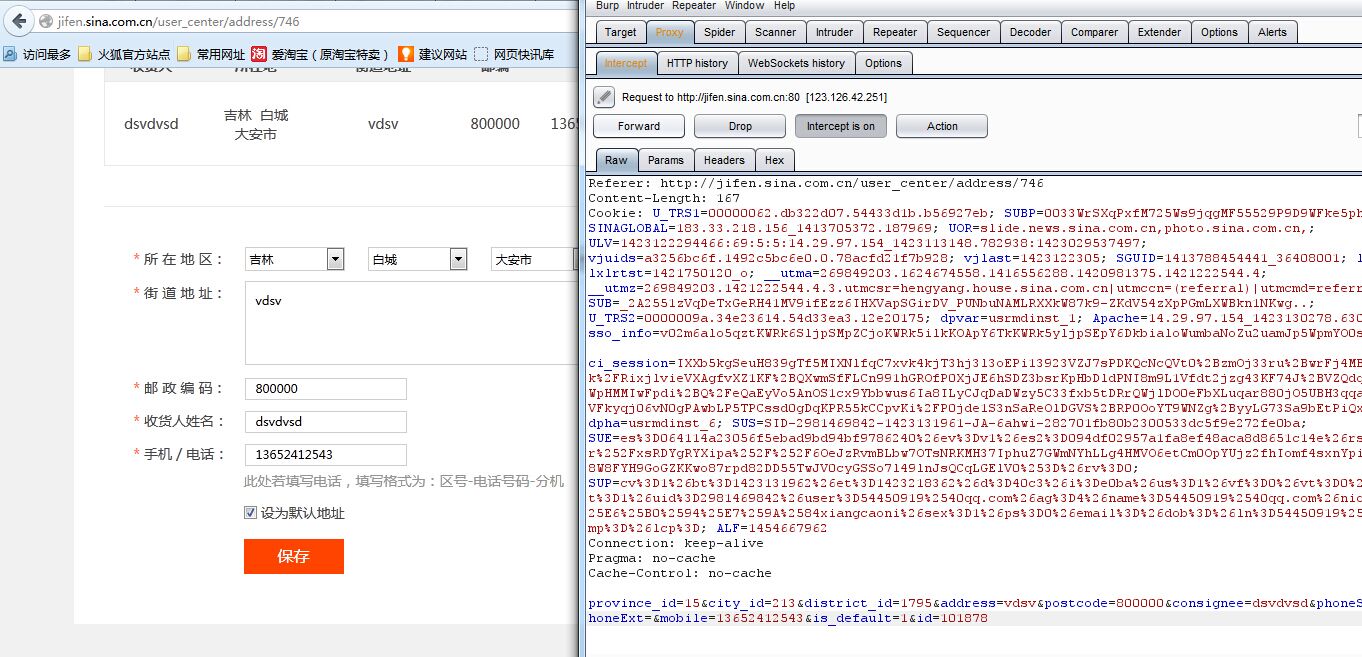
Task: Click the Forward button
Action: [x=639, y=126]
